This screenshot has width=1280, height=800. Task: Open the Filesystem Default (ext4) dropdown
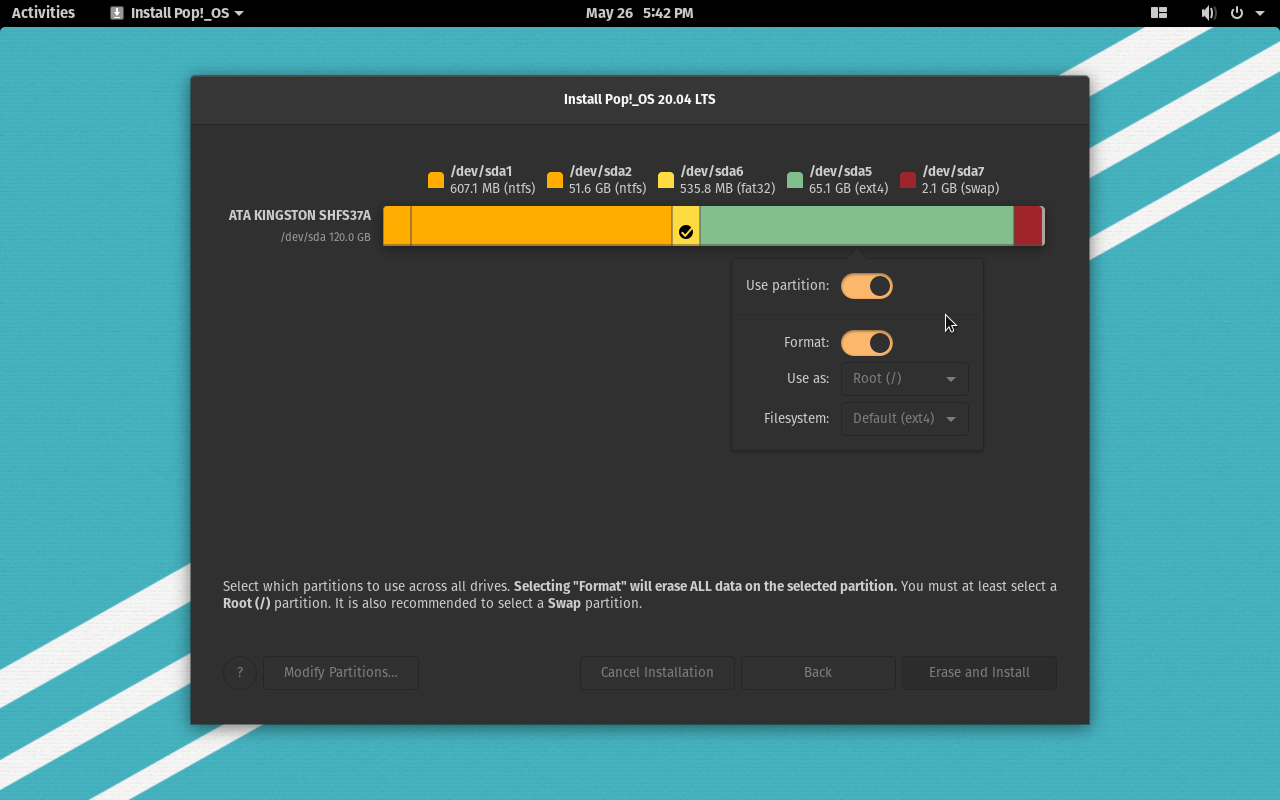(905, 419)
